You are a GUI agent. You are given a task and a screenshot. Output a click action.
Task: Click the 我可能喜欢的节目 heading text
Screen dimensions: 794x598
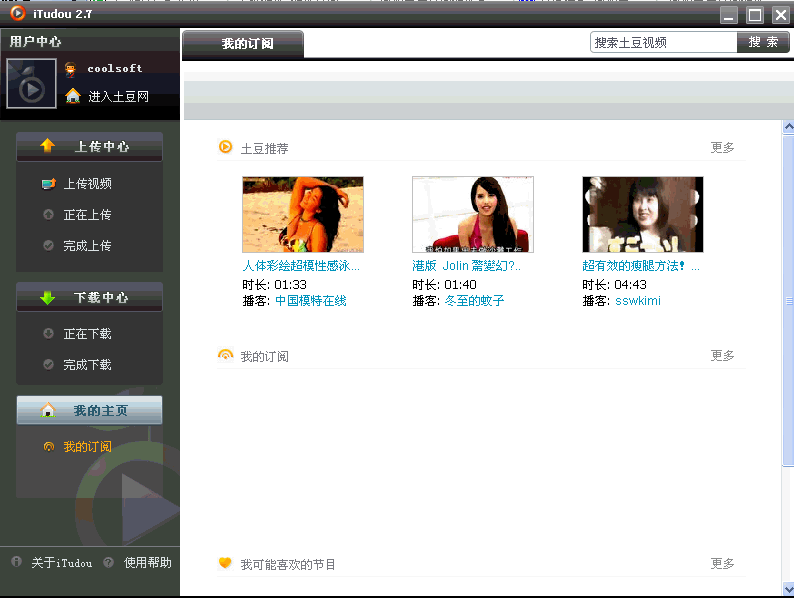point(288,564)
